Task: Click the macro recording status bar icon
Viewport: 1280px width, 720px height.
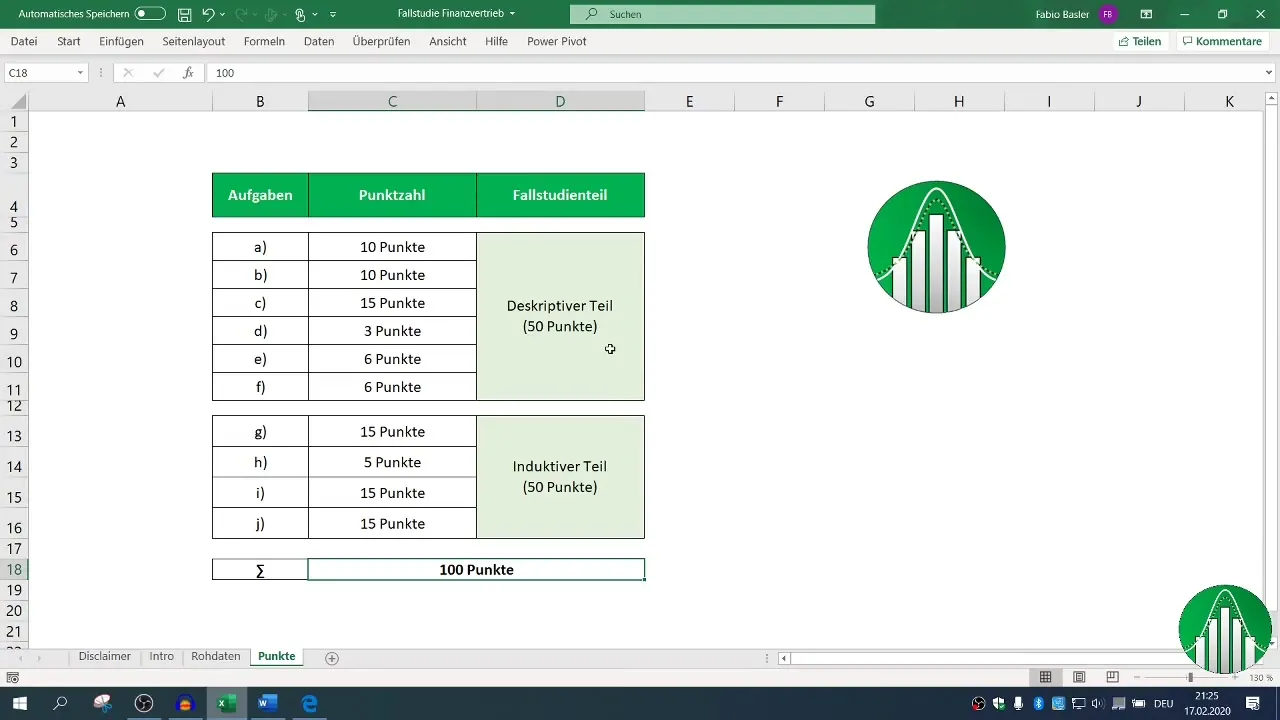Action: point(13,677)
